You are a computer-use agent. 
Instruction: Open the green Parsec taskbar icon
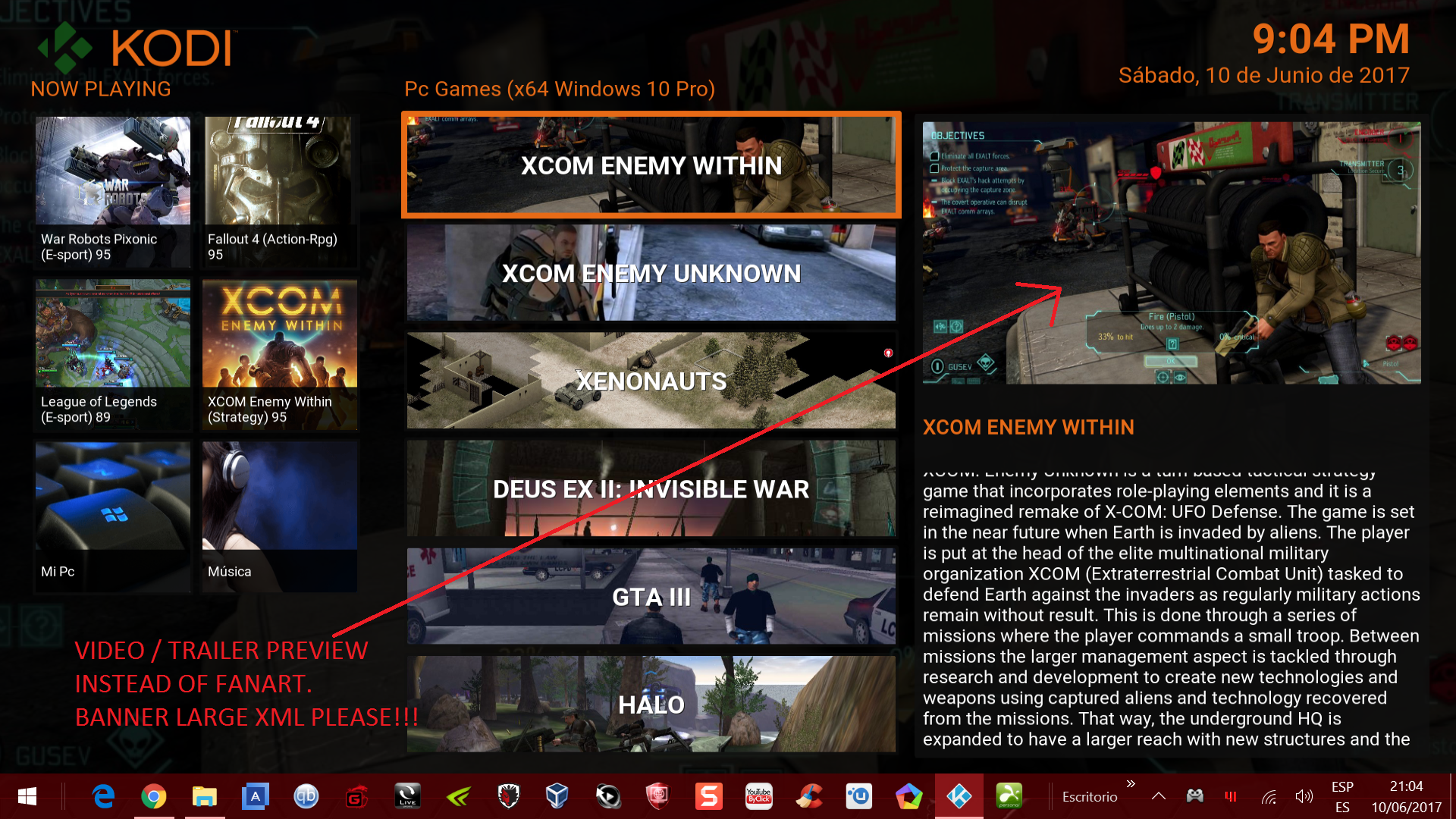click(x=1009, y=796)
